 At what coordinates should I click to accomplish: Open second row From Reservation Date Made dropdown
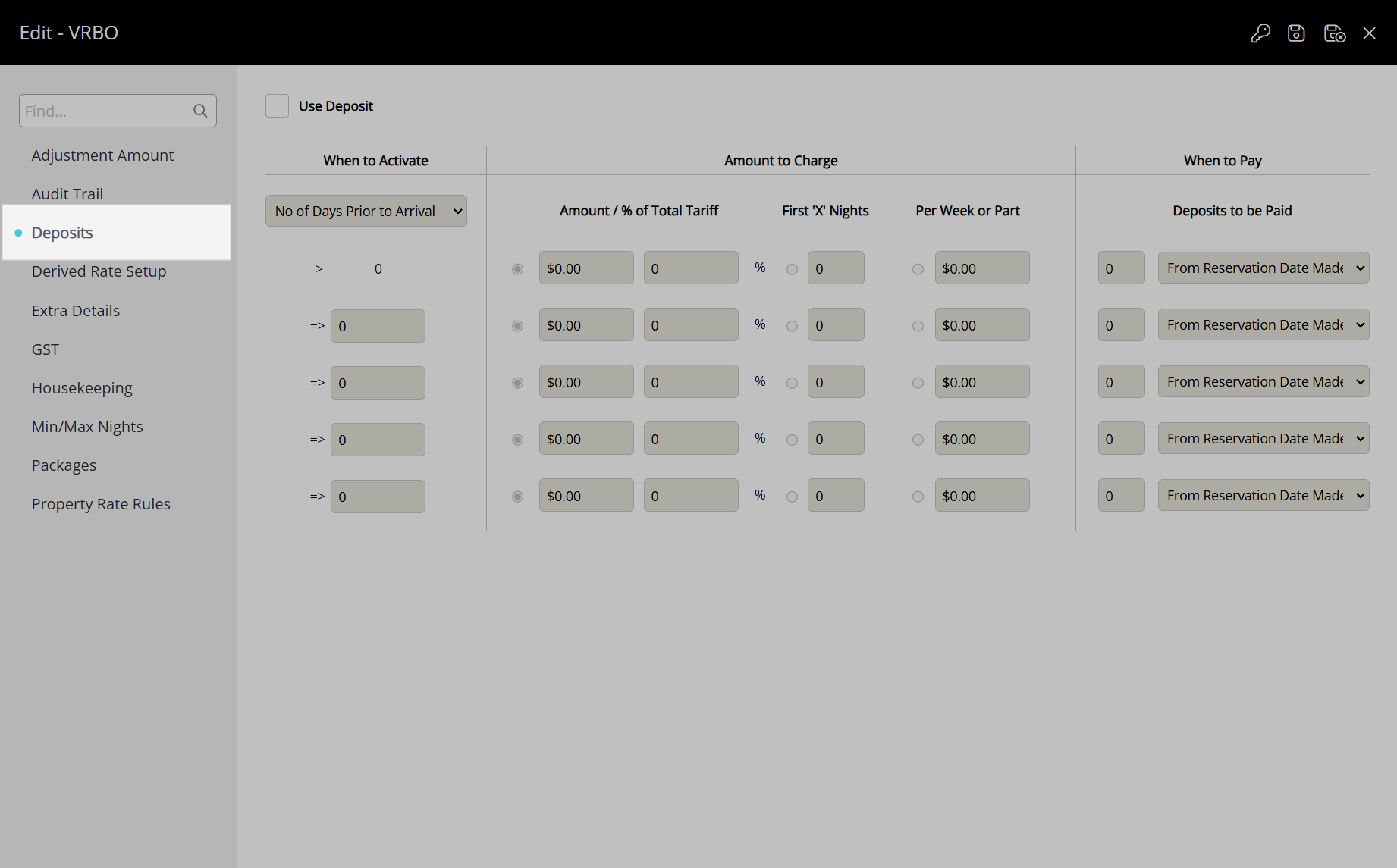tap(1264, 324)
